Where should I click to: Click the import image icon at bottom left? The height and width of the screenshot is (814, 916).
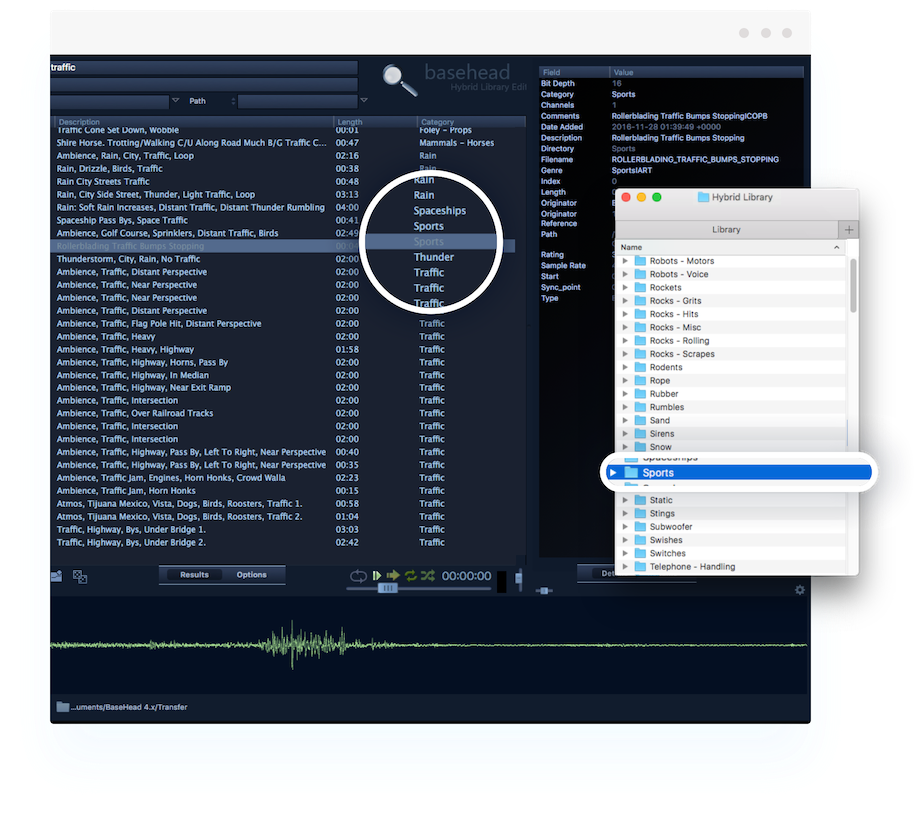[x=57, y=576]
